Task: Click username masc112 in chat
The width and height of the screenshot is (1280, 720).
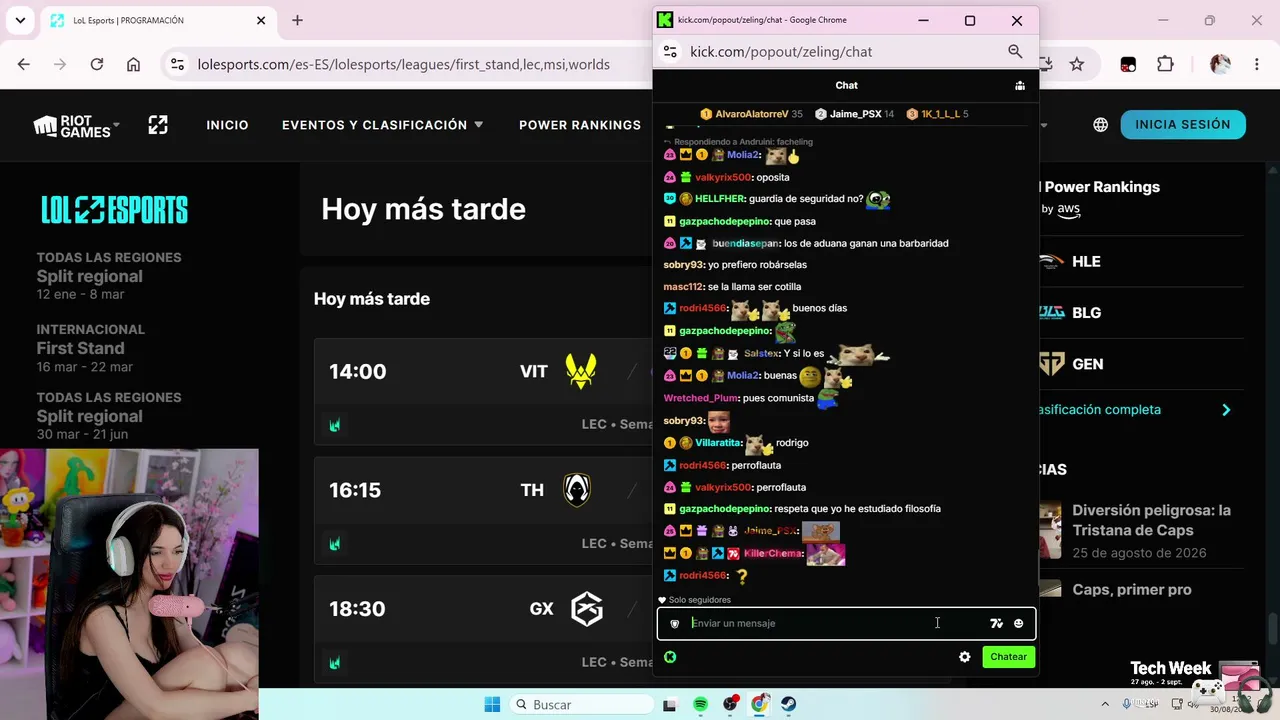Action: pyautogui.click(x=683, y=287)
